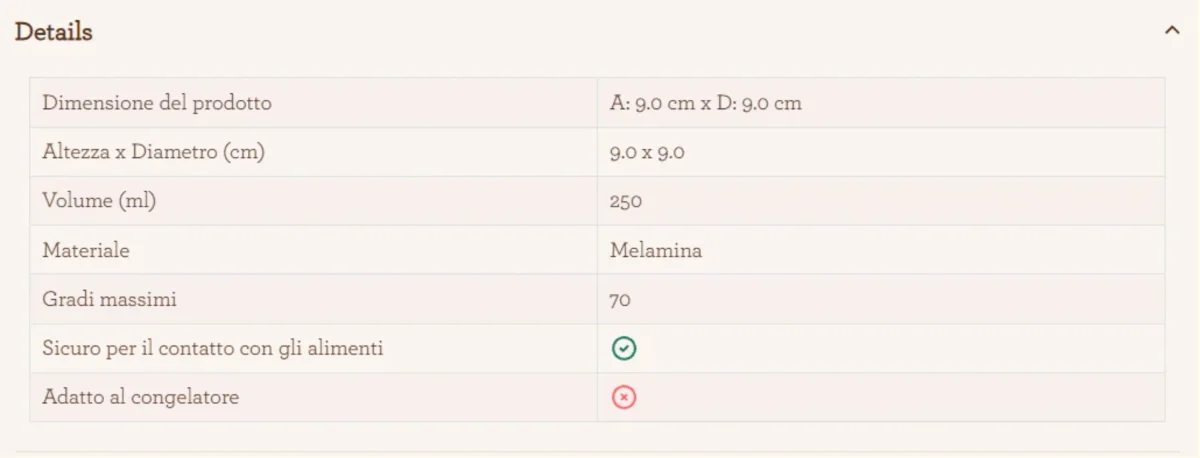Click the word 'Diametro' in the label
The width and height of the screenshot is (1200, 458).
(174, 152)
